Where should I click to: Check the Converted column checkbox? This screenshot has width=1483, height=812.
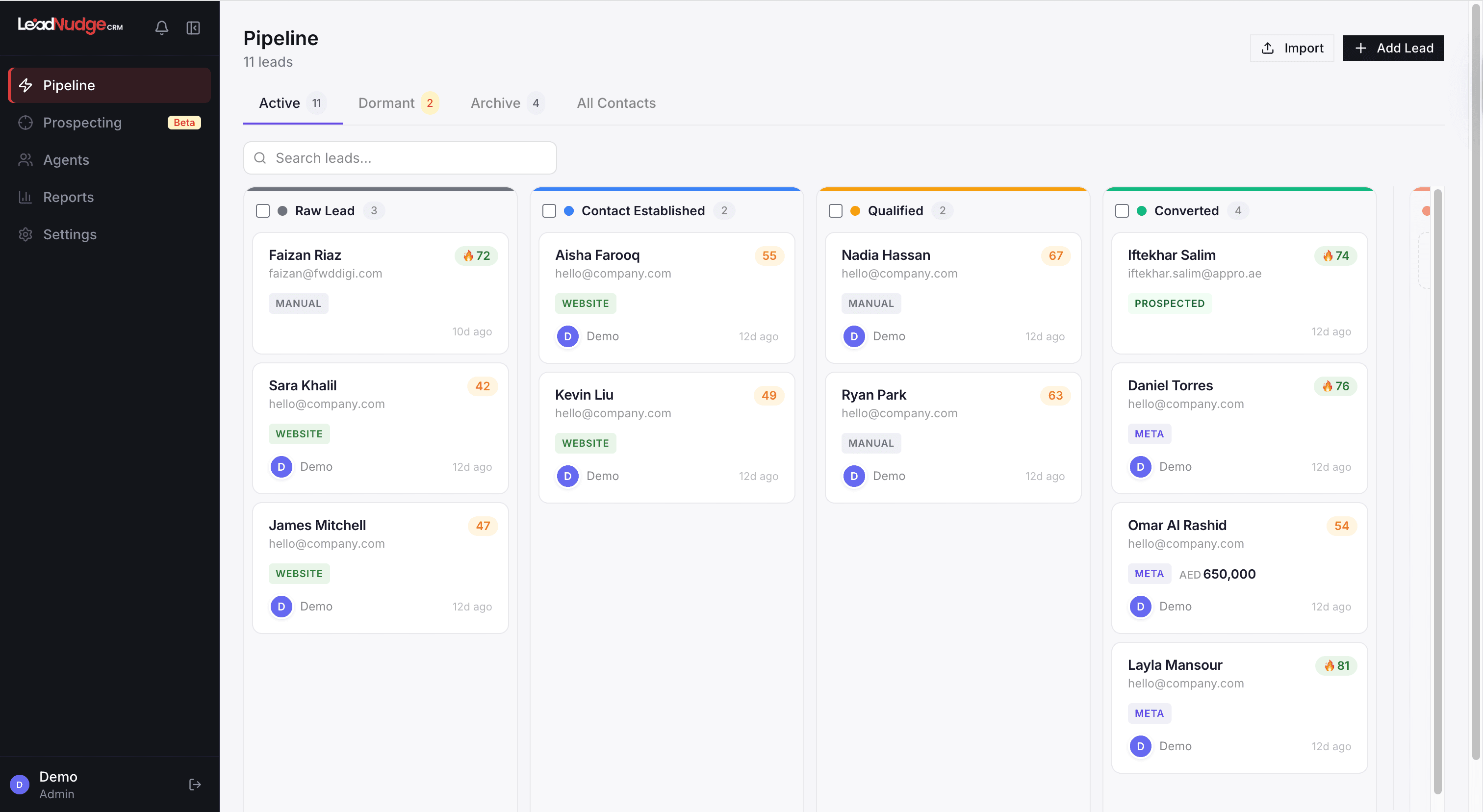pos(1122,211)
